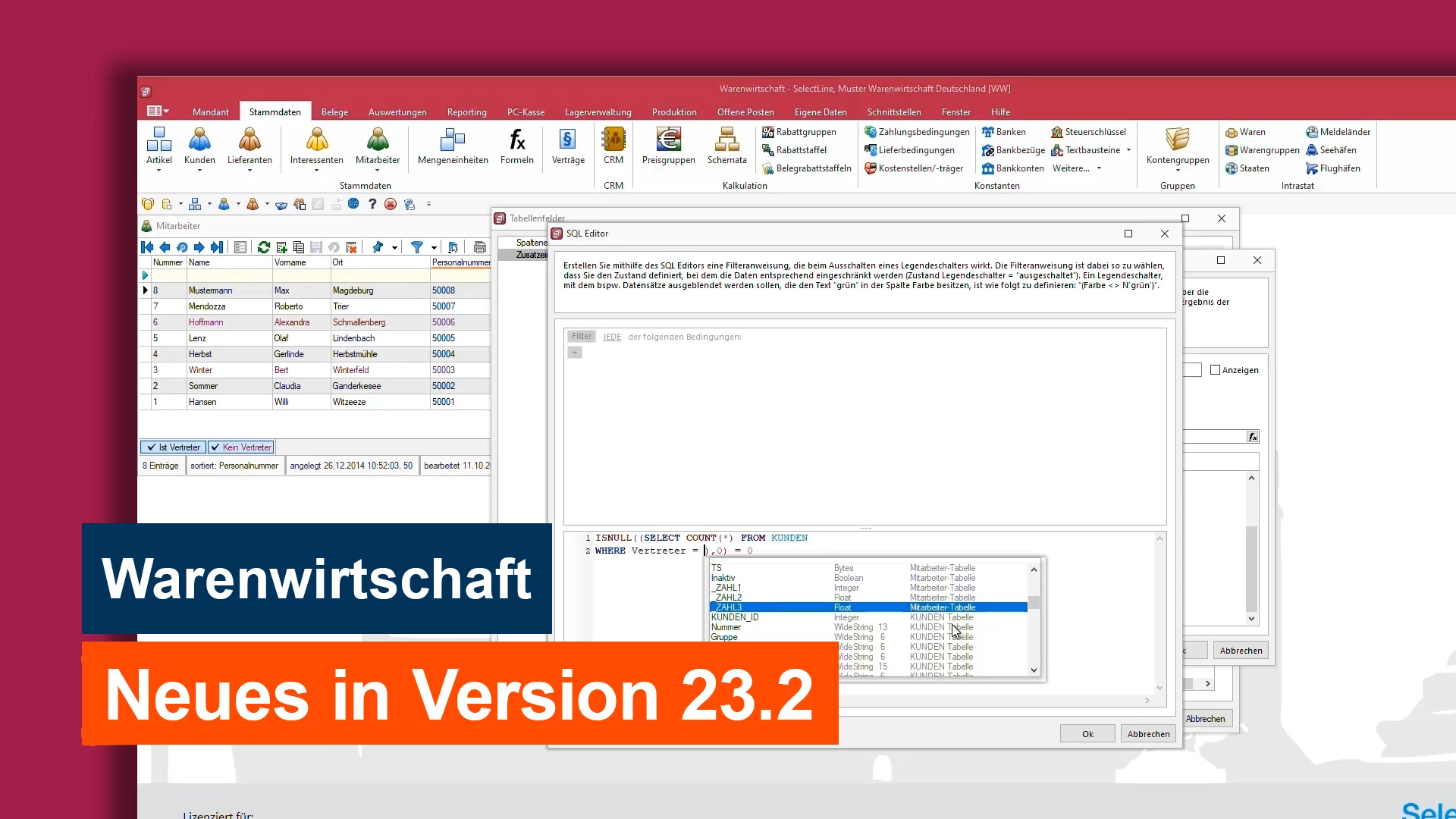Viewport: 1456px width, 819px height.
Task: Click the printer icon in Mitarbeiter toolbar
Action: click(479, 247)
